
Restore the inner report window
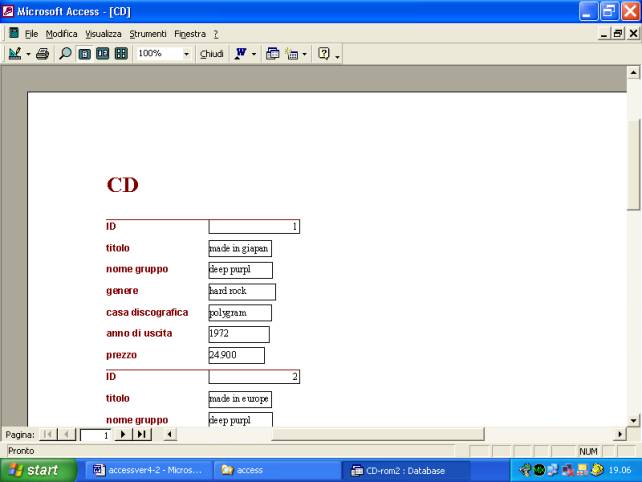click(x=618, y=34)
